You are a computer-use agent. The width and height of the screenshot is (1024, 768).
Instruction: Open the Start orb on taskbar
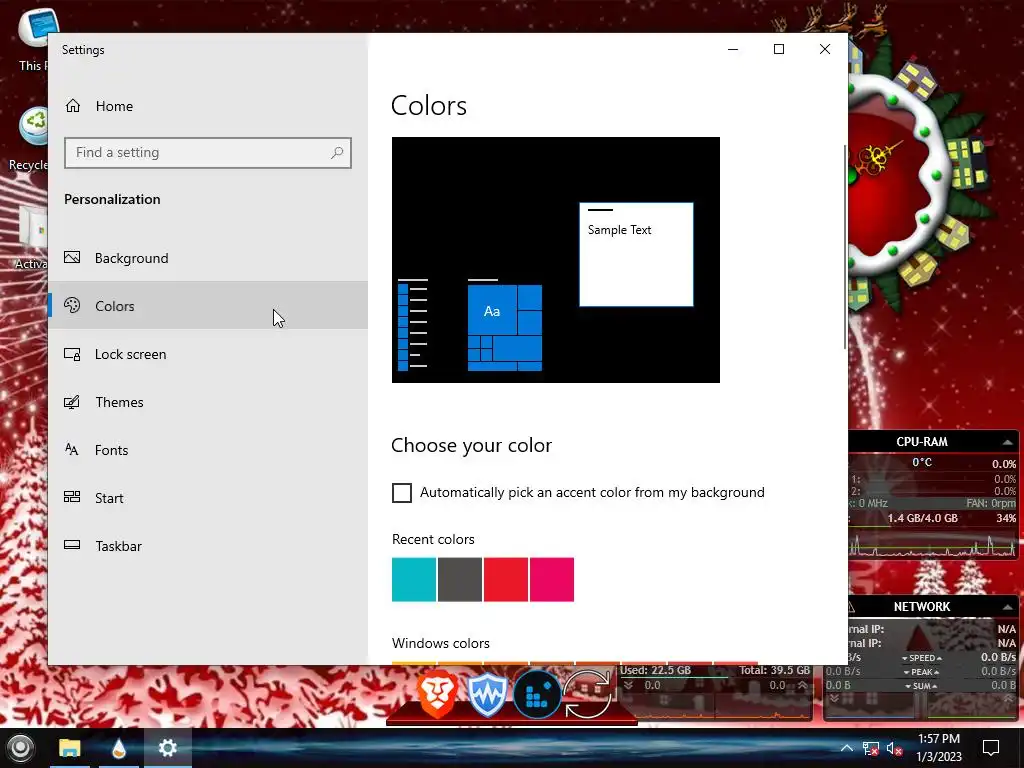point(20,748)
